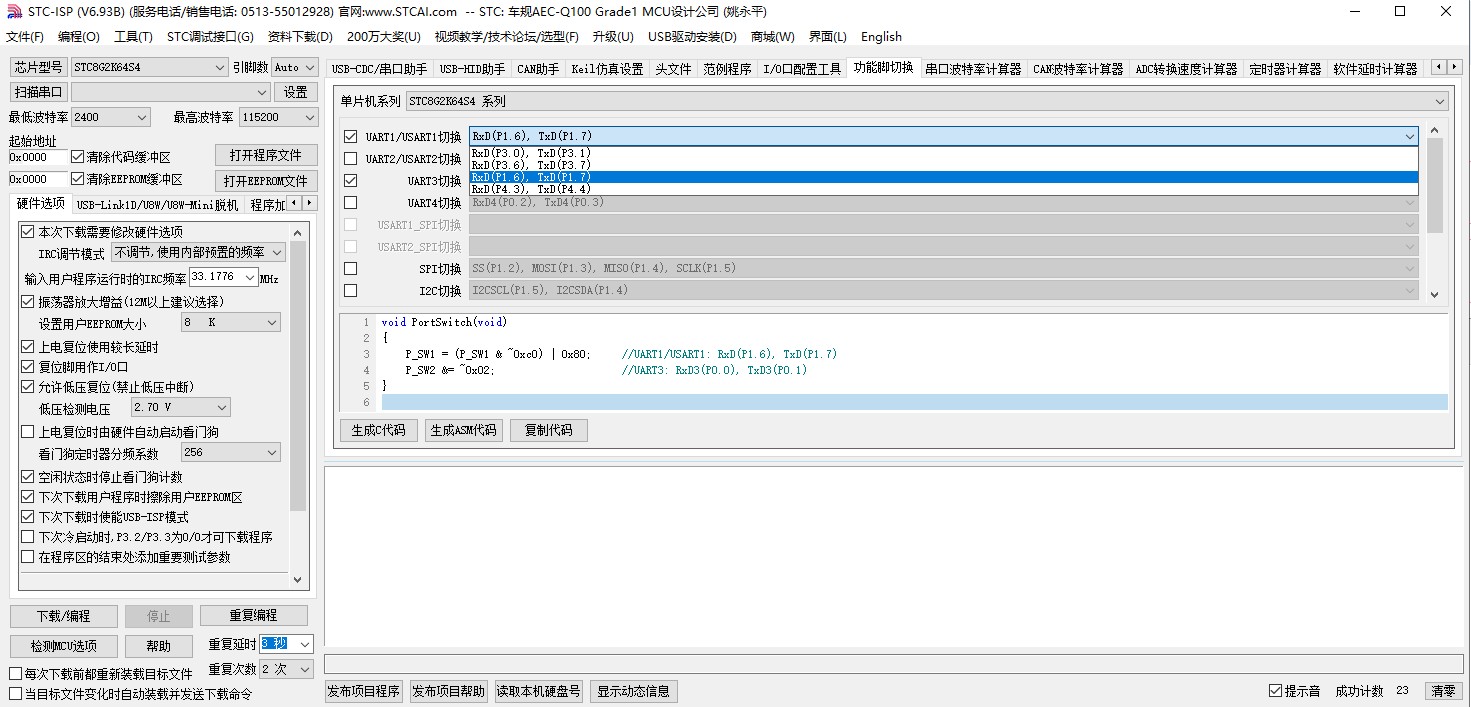
Task: Toggle 清除EEPROM缓冲区 checkbox
Action: tap(77, 179)
